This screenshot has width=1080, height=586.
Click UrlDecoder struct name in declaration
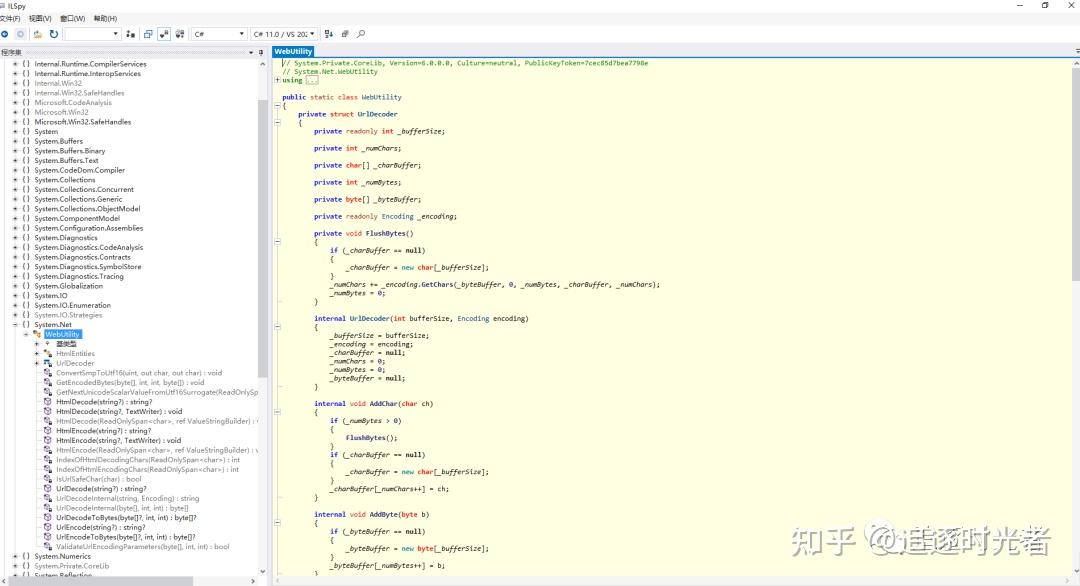pos(377,114)
